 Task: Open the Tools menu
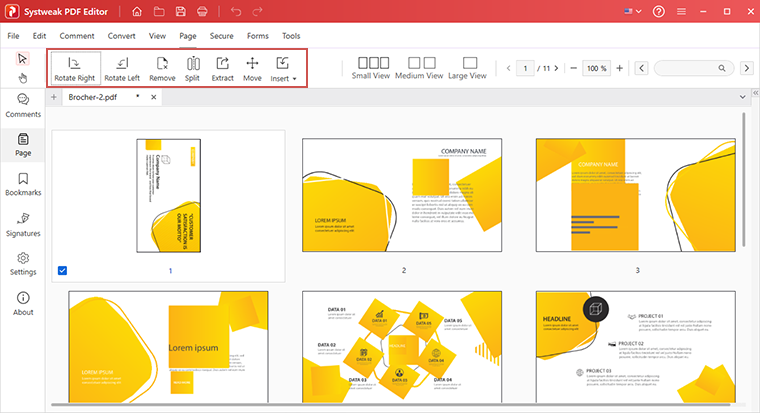point(291,36)
